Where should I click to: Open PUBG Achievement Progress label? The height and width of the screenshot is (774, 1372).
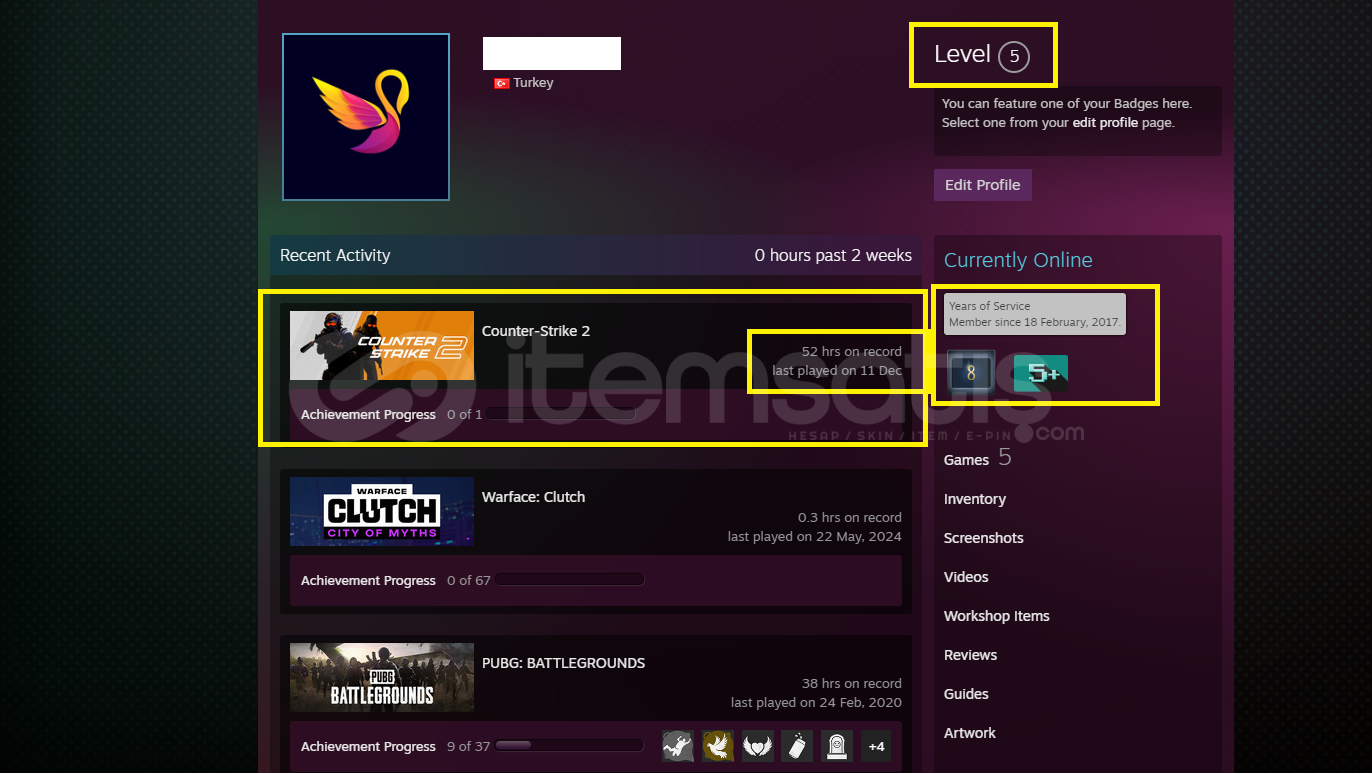[x=369, y=746]
